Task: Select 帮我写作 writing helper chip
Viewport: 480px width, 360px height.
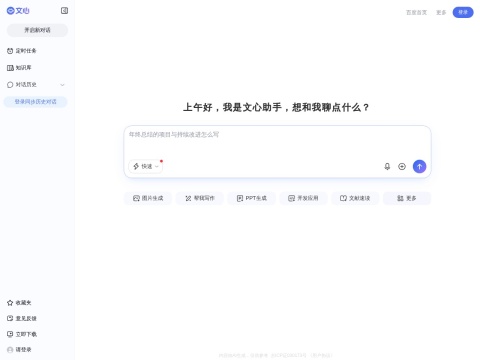Action: (200, 198)
